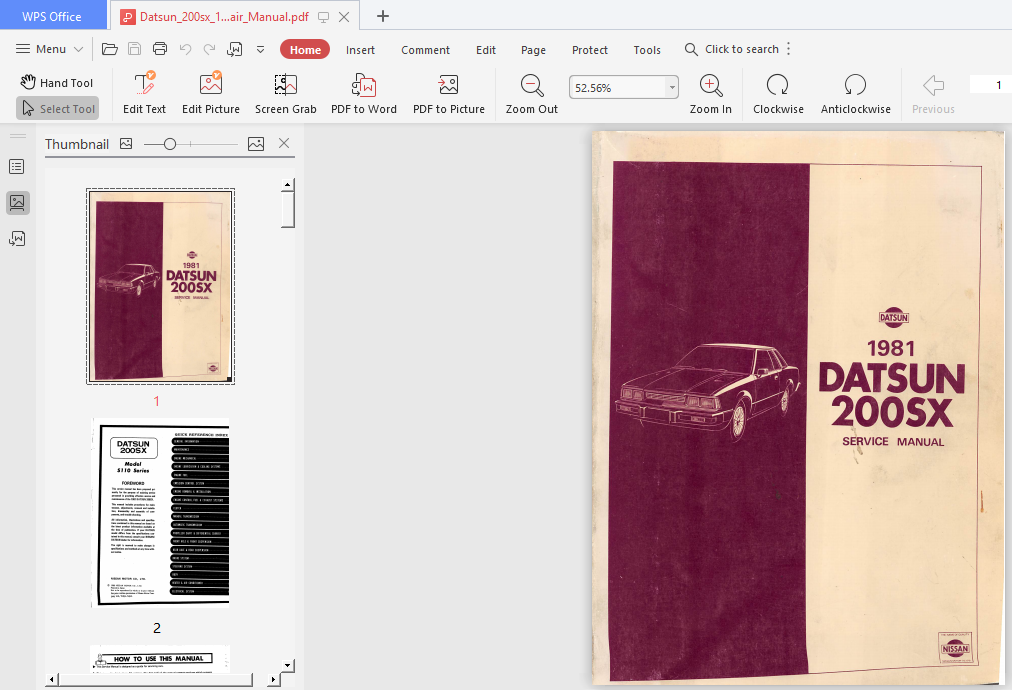Convert PDF to Word
Viewport: 1012px width, 690px height.
(364, 93)
